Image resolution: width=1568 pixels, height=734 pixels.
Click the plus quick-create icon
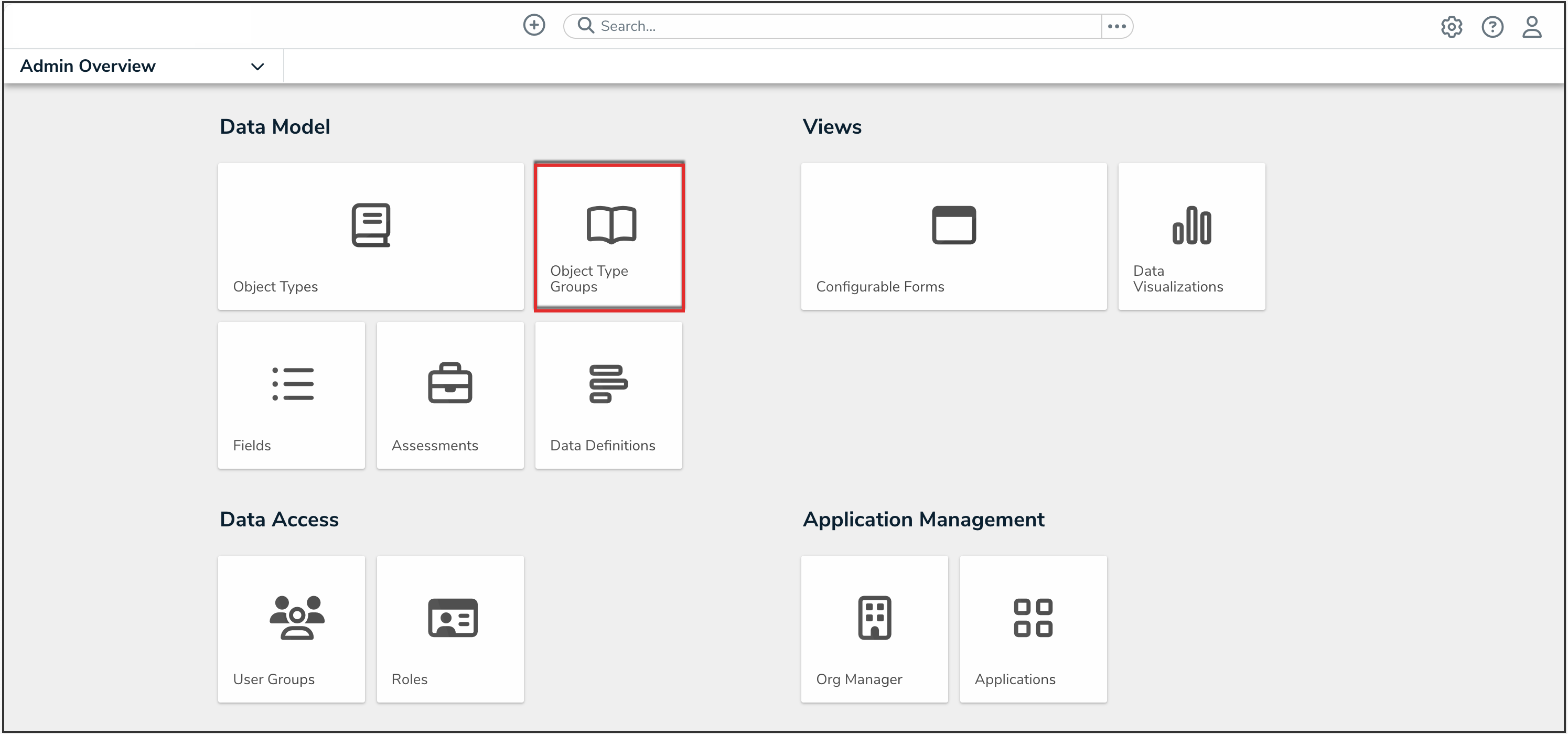tap(534, 26)
